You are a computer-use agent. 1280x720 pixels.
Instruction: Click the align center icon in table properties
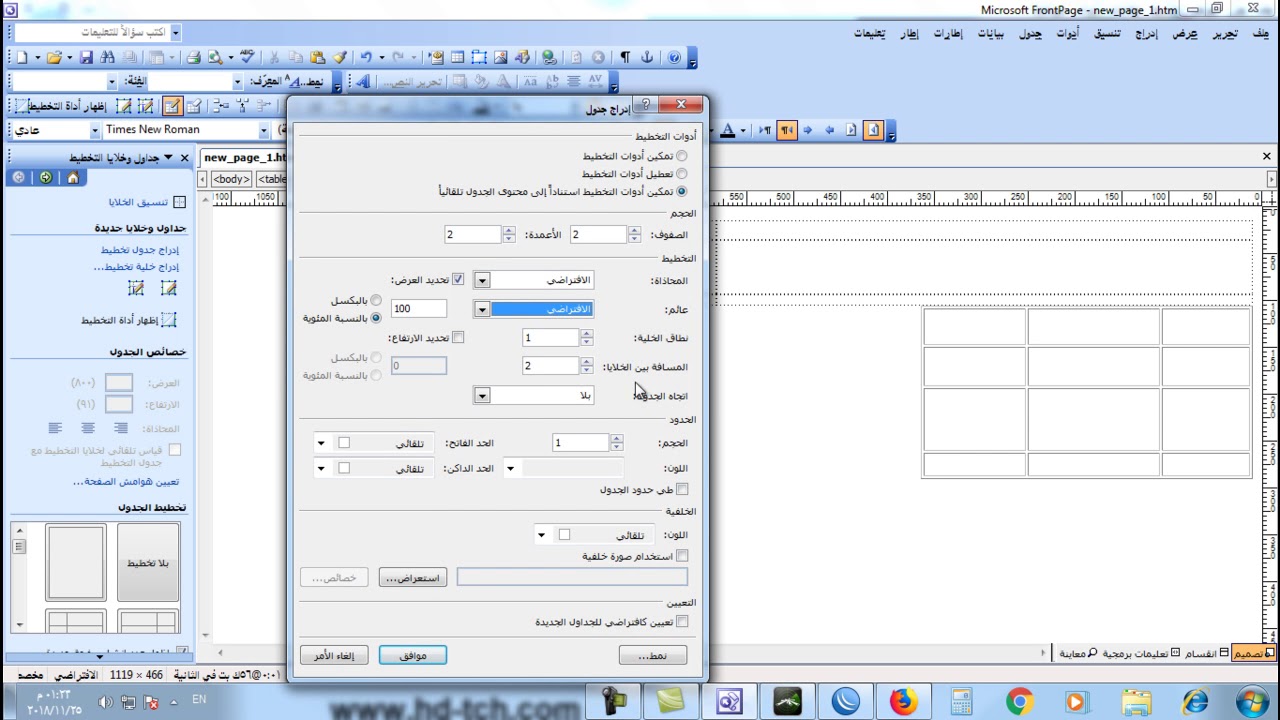[88, 428]
